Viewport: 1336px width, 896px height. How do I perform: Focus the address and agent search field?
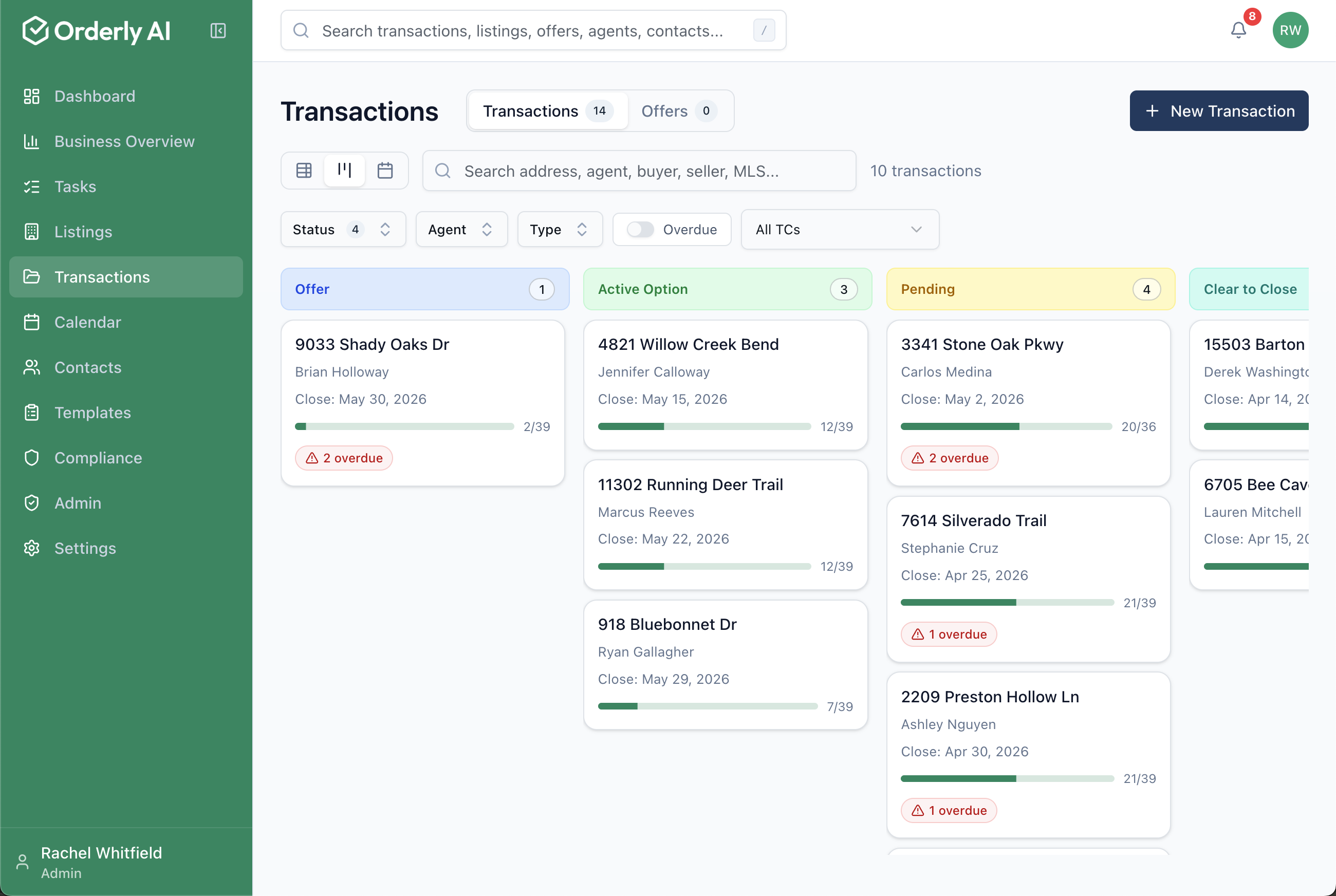click(x=638, y=170)
